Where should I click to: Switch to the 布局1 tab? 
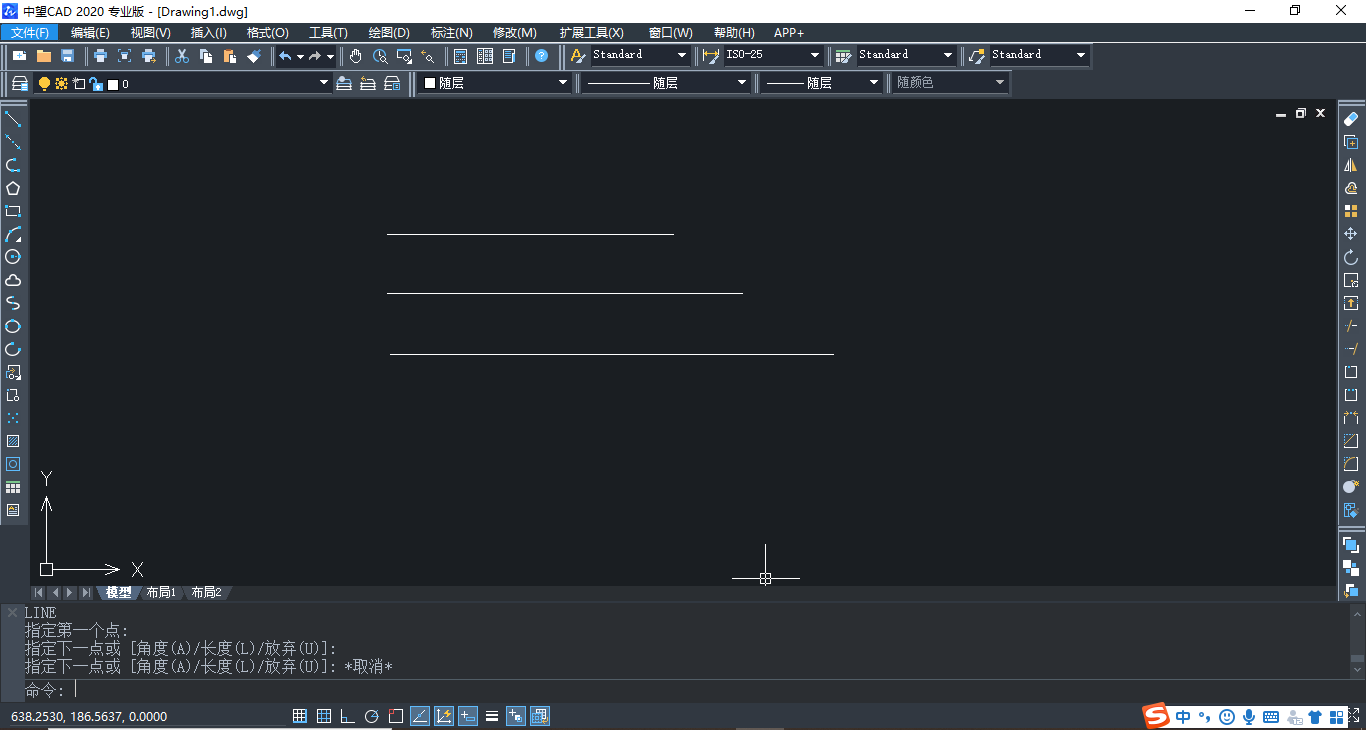[x=160, y=592]
